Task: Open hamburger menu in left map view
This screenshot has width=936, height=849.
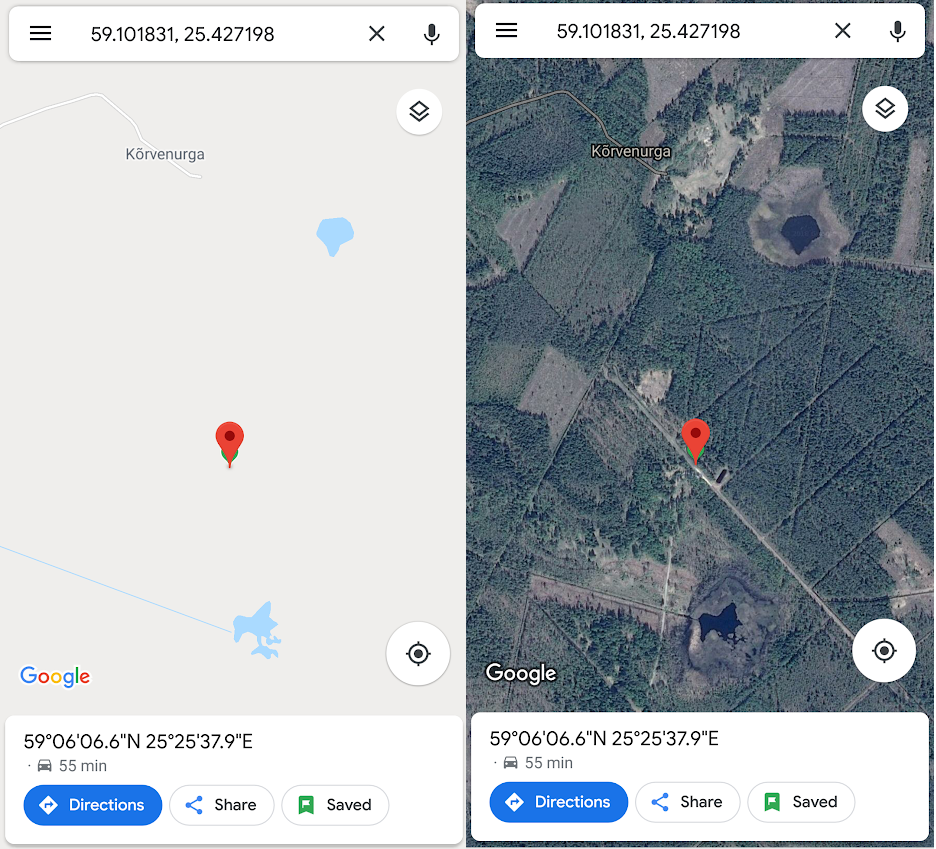Action: [x=41, y=33]
